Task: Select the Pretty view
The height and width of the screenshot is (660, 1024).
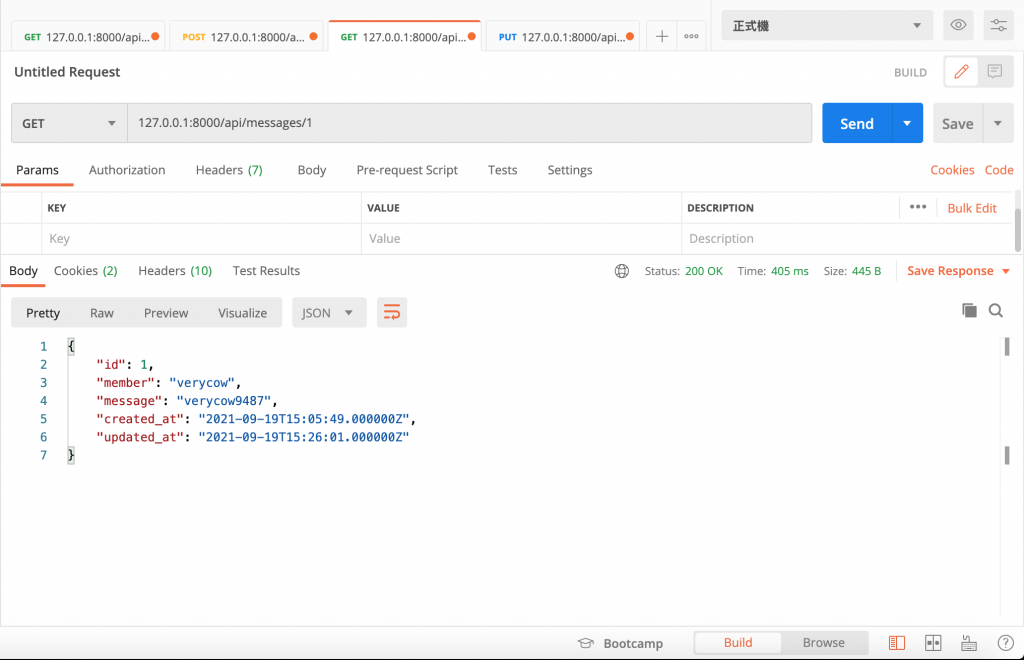Action: coord(43,313)
